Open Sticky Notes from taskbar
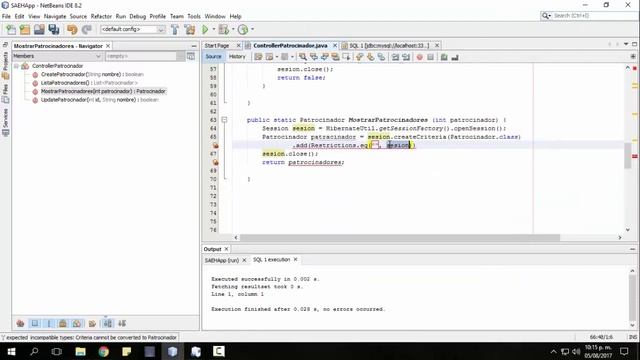The width and height of the screenshot is (640, 360). [127, 351]
